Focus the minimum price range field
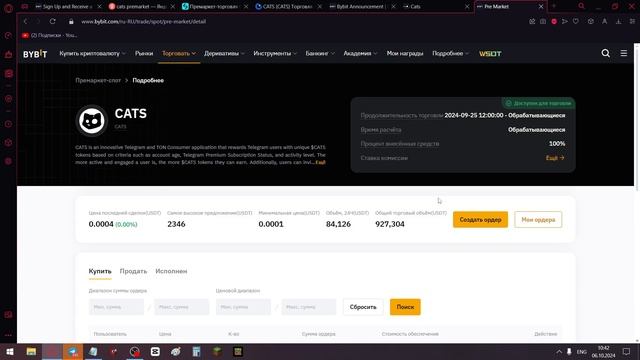 click(x=243, y=307)
